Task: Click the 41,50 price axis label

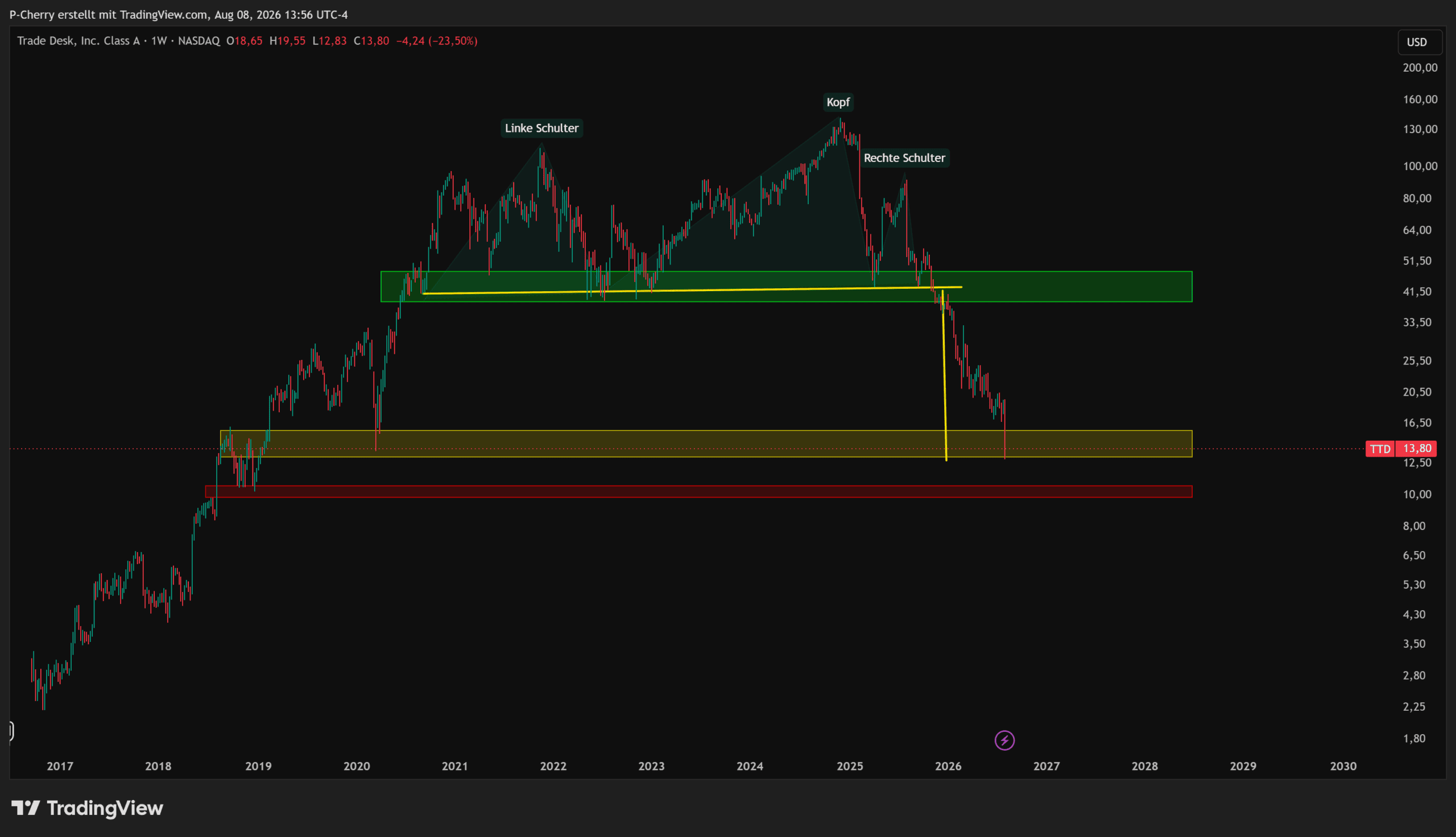Action: 1417,292
